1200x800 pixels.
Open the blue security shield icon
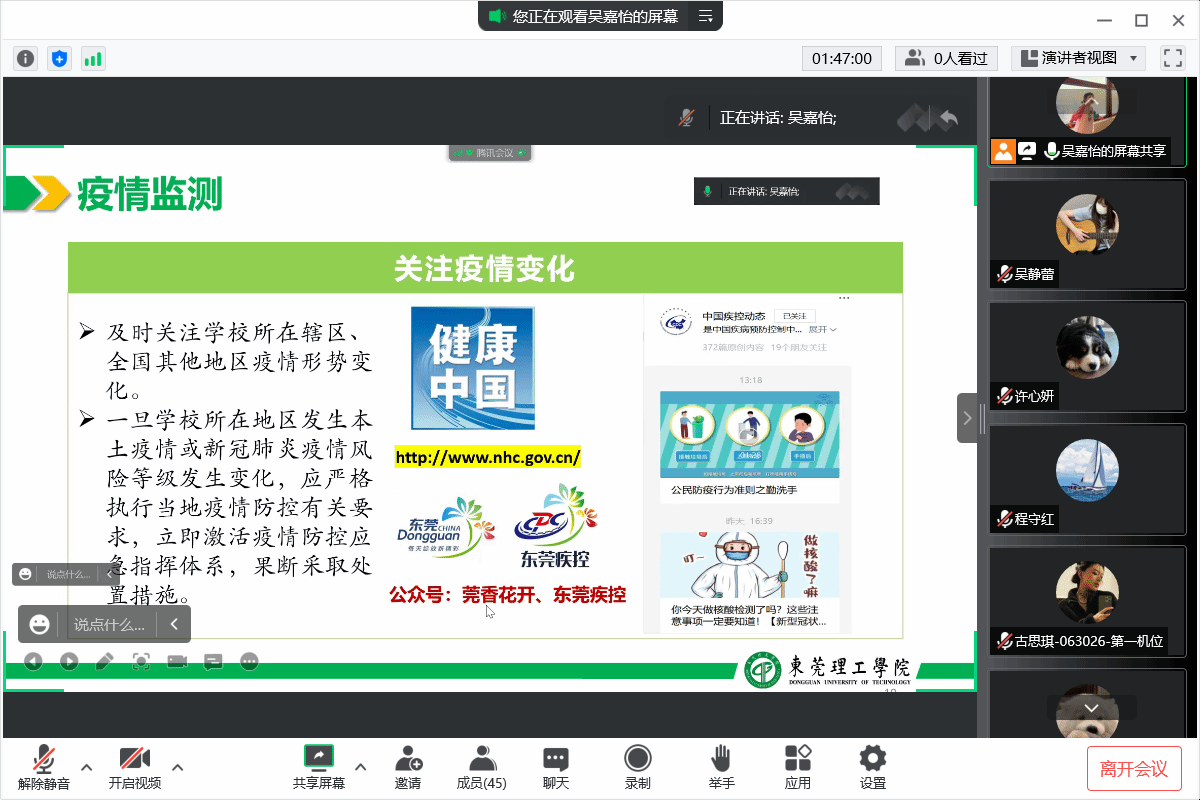[x=59, y=59]
